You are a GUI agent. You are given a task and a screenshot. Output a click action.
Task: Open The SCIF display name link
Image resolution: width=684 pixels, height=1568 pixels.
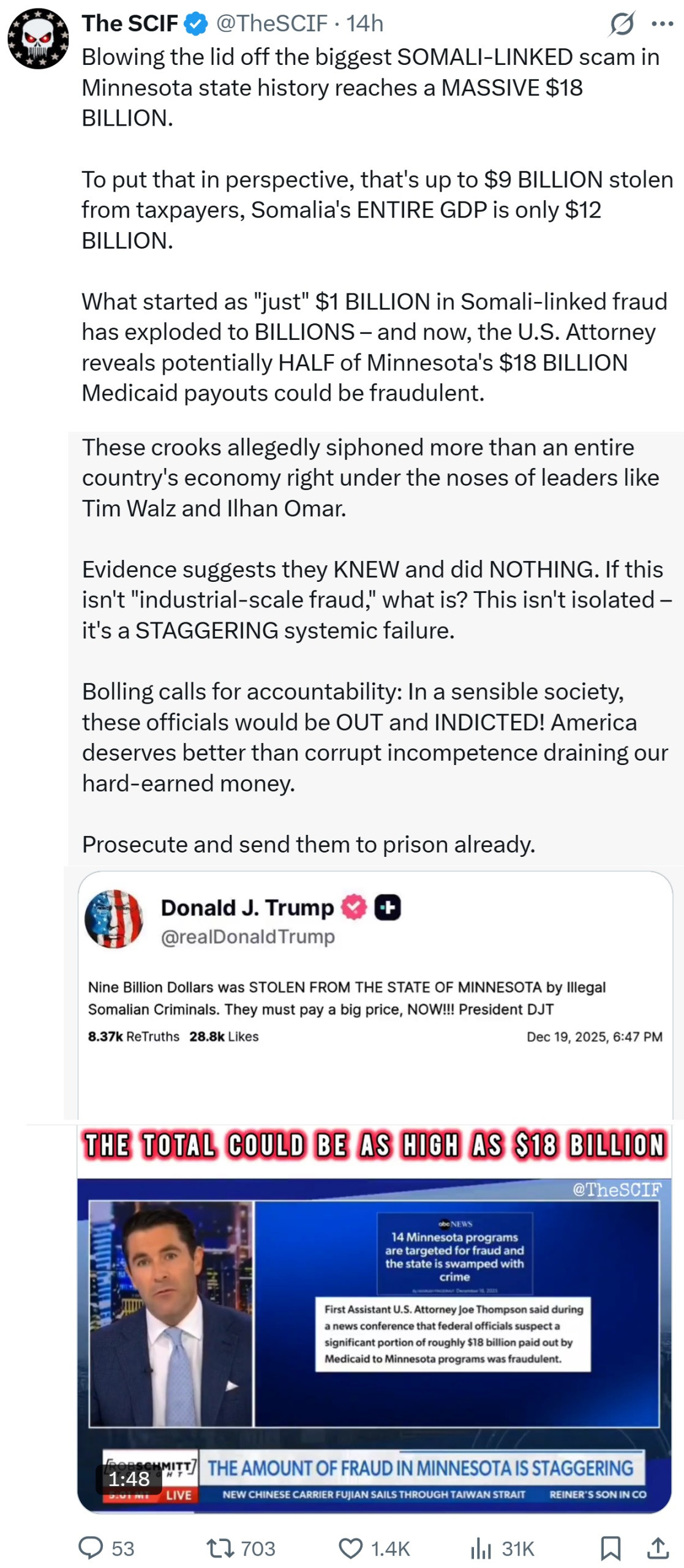(130, 24)
